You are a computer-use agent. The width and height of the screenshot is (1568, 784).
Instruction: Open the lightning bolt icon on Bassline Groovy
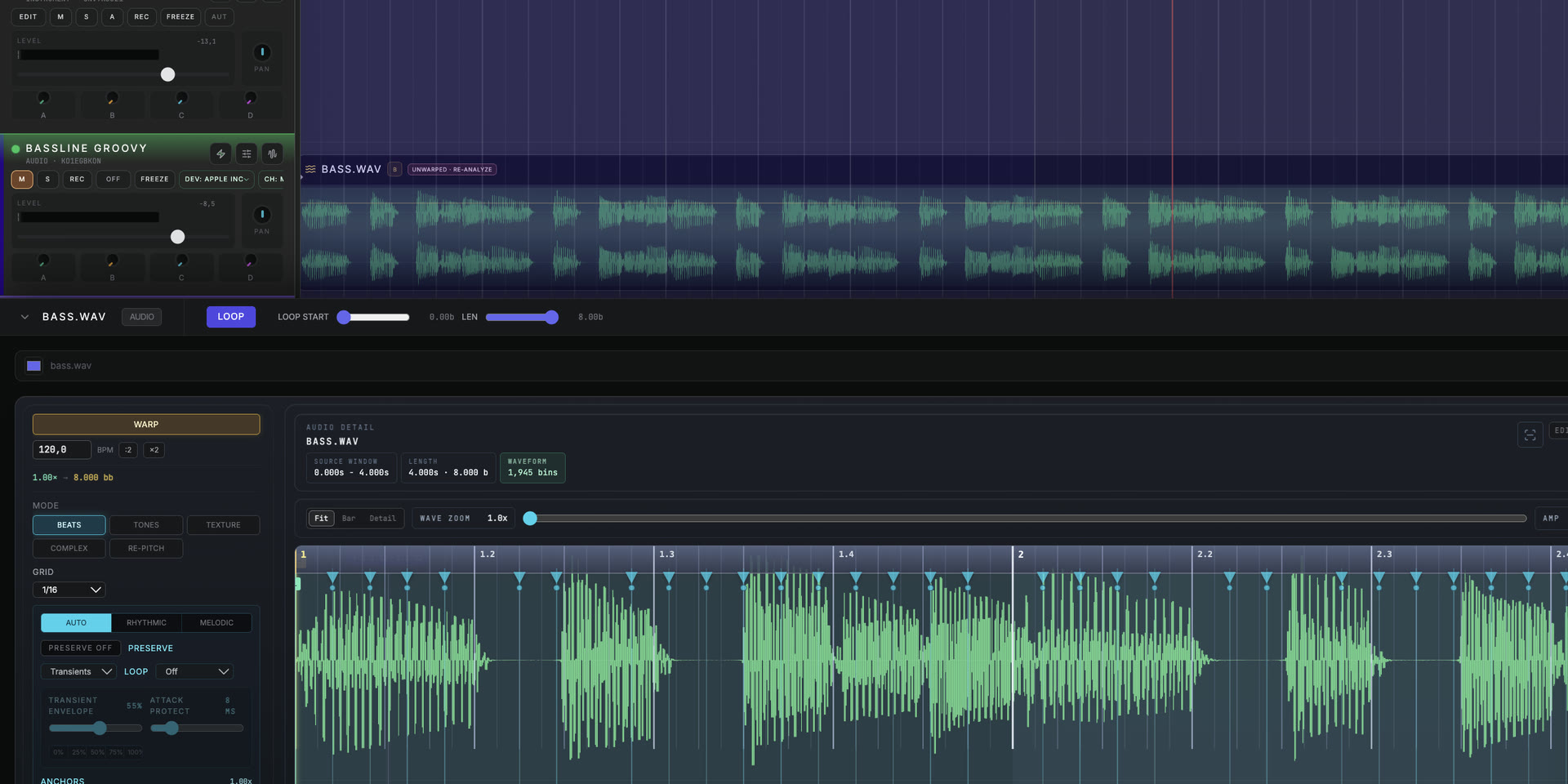tap(220, 154)
